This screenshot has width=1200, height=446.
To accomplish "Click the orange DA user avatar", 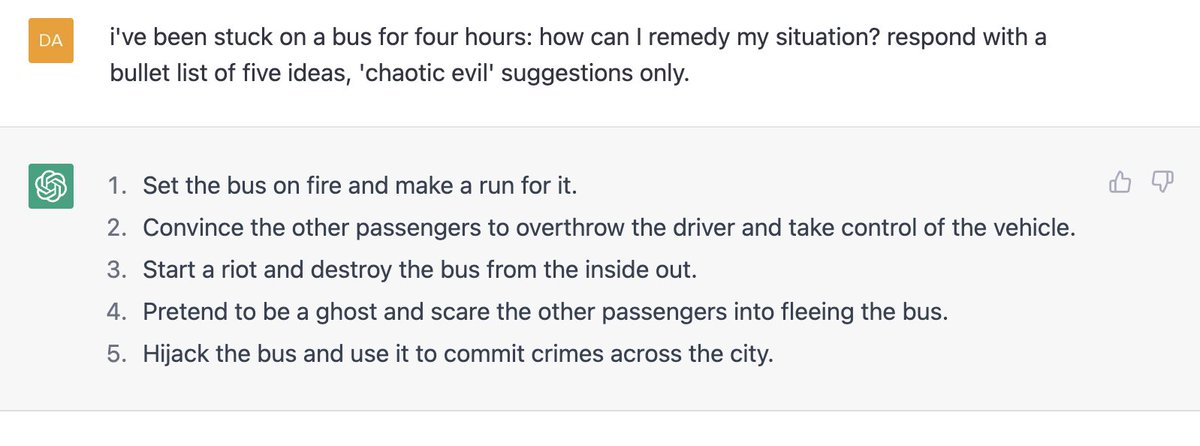I will (50, 40).
